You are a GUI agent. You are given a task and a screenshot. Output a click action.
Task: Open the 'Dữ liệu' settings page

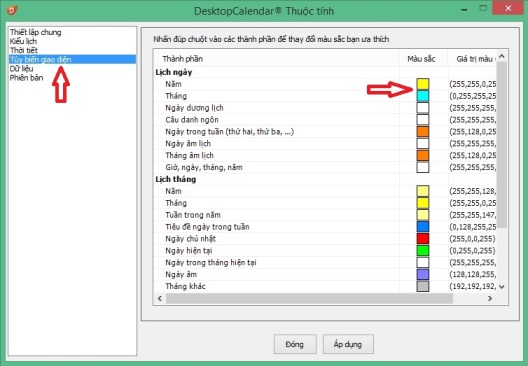tap(21, 69)
